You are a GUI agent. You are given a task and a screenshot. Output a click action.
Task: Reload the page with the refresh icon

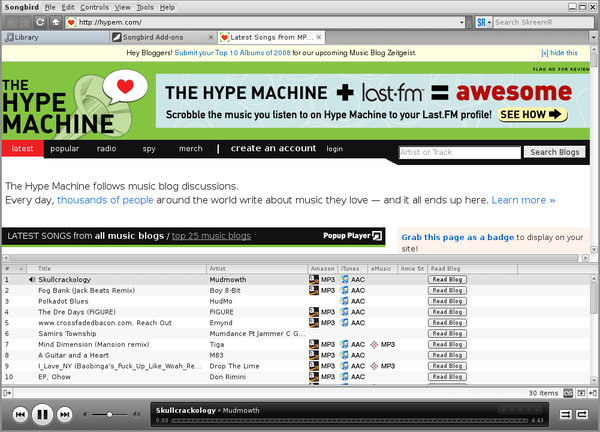[x=40, y=22]
